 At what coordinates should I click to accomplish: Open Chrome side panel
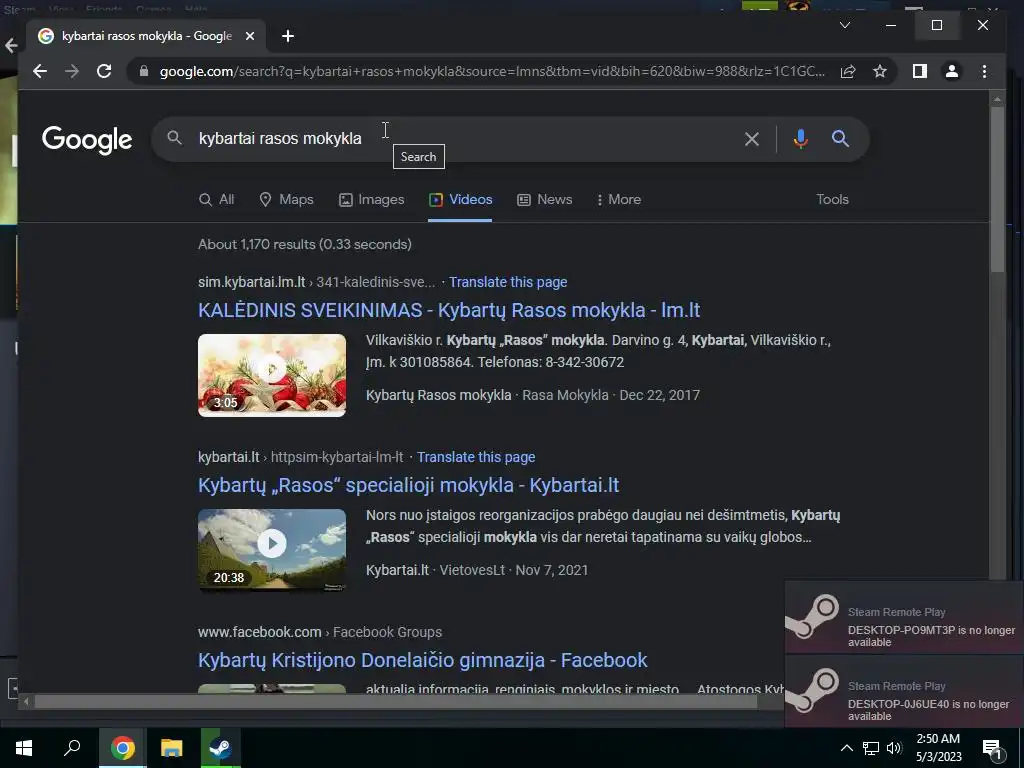(x=920, y=71)
